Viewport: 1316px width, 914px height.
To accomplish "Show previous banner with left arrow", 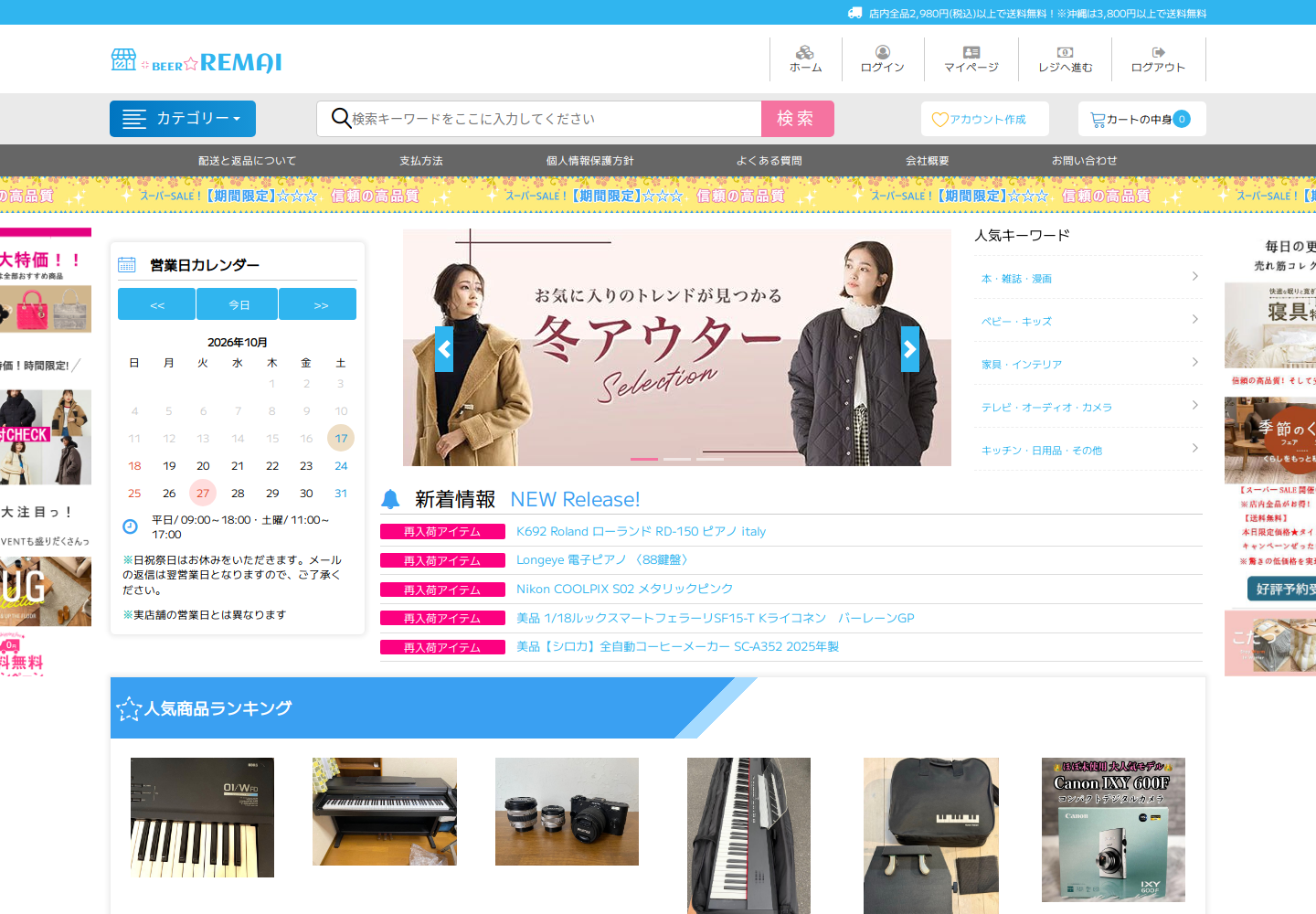I will click(x=444, y=349).
